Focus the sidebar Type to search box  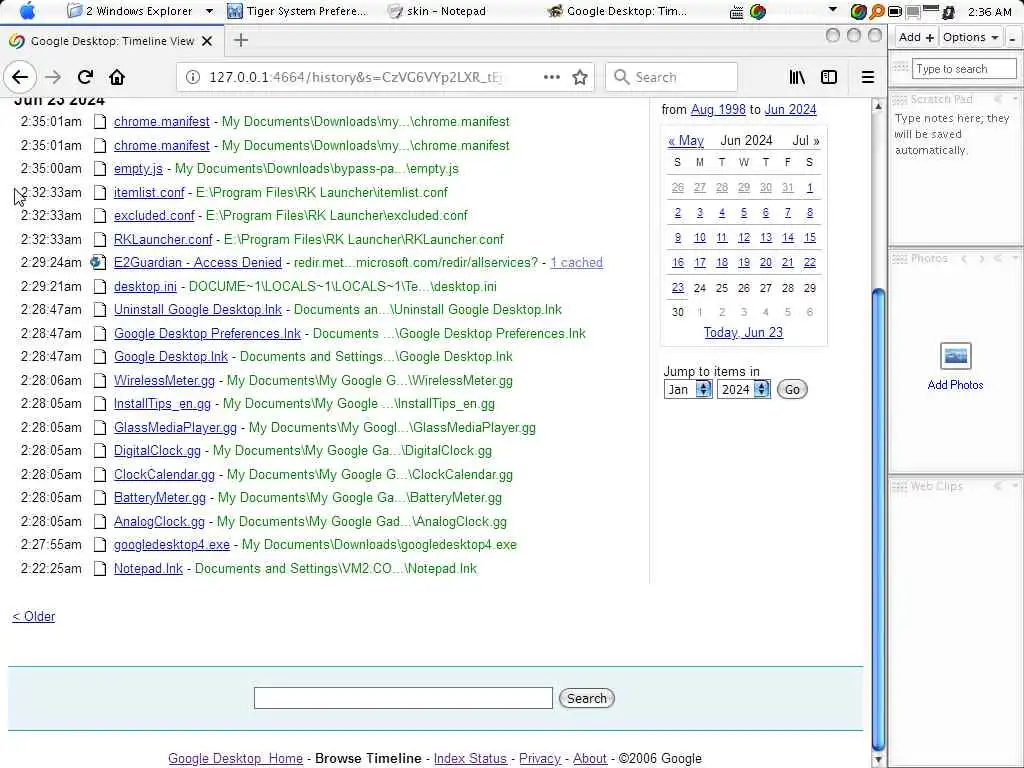tap(964, 69)
